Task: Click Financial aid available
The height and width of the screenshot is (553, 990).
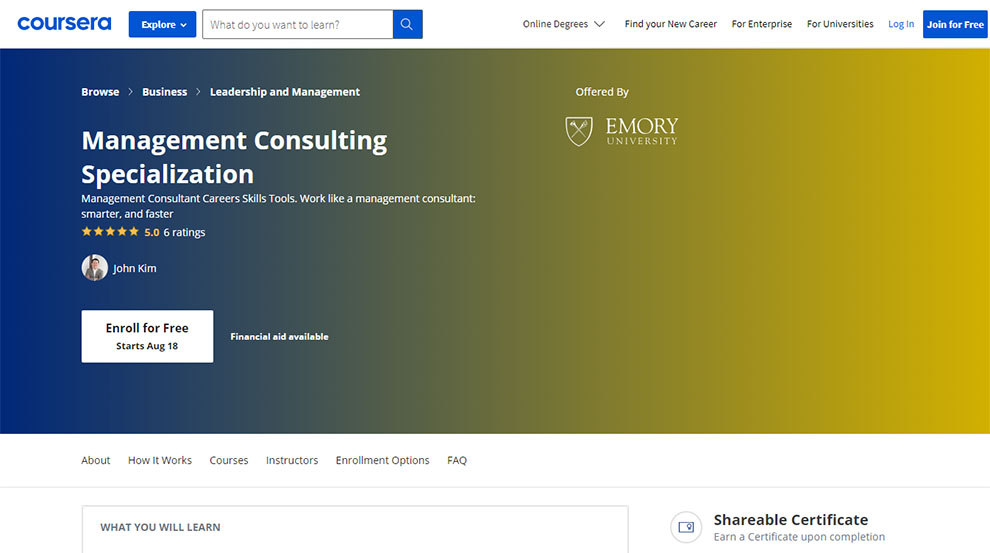Action: [279, 336]
